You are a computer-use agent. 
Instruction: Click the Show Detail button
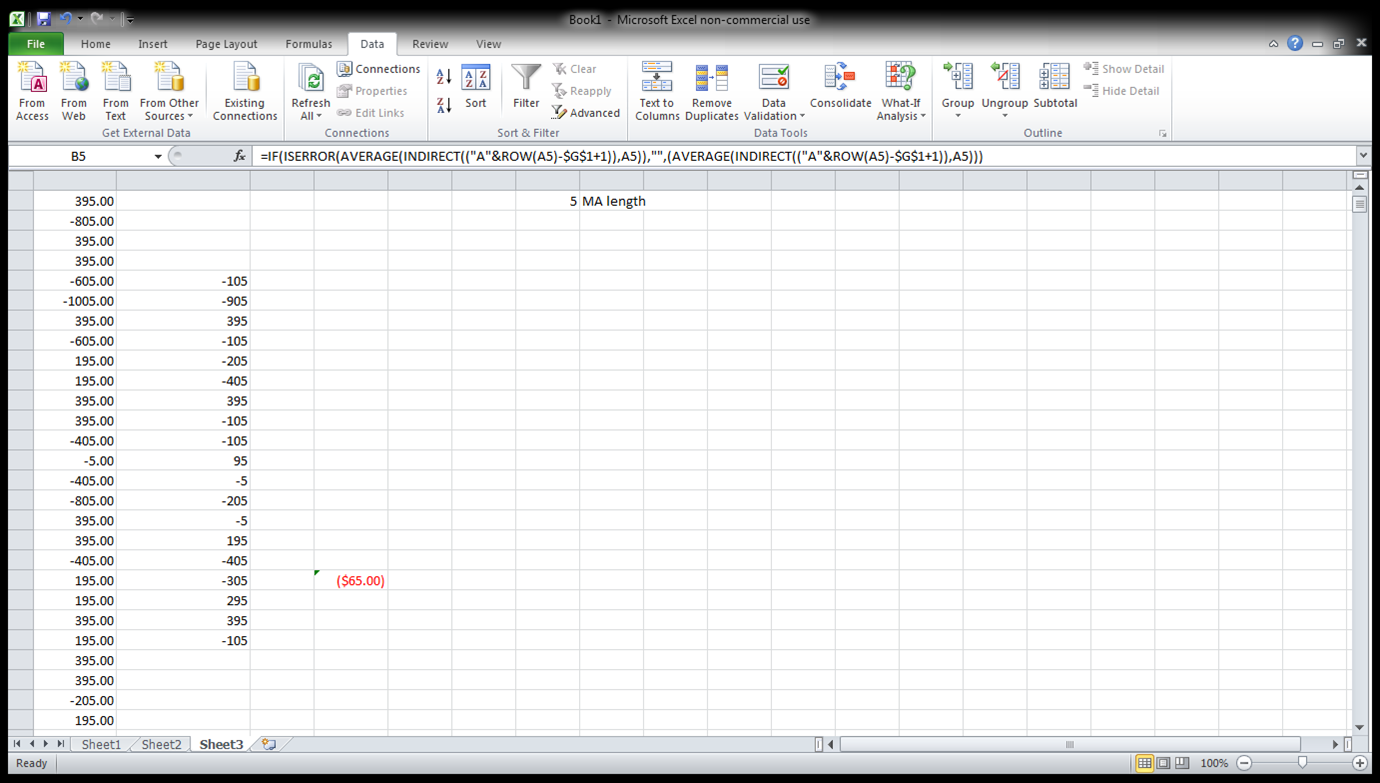pyautogui.click(x=1124, y=69)
